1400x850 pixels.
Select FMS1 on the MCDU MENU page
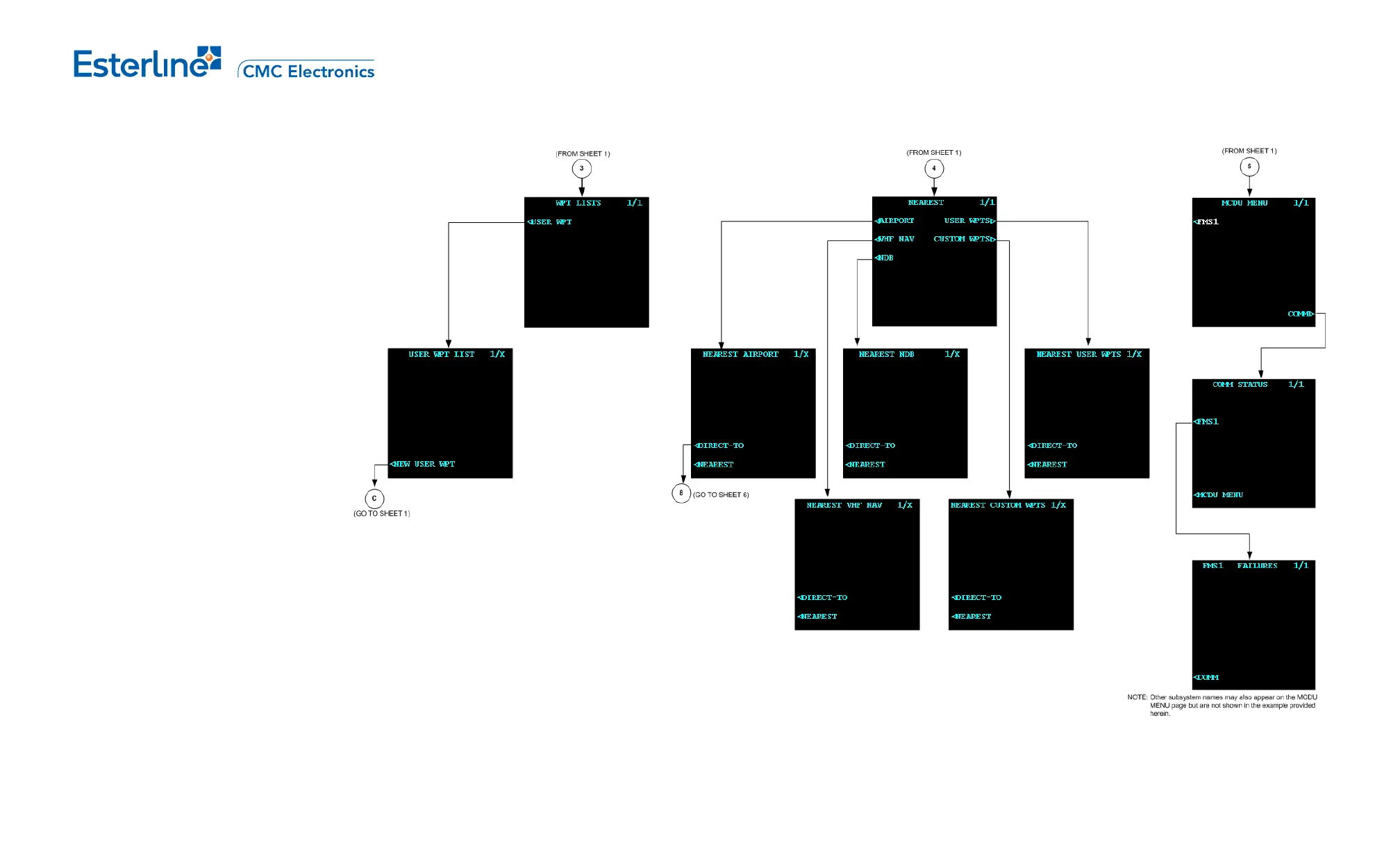pos(1207,222)
